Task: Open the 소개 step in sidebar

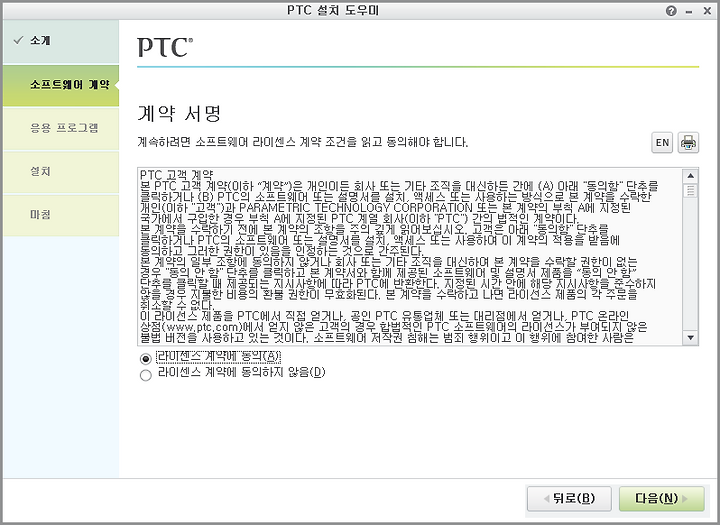Action: pyautogui.click(x=61, y=41)
